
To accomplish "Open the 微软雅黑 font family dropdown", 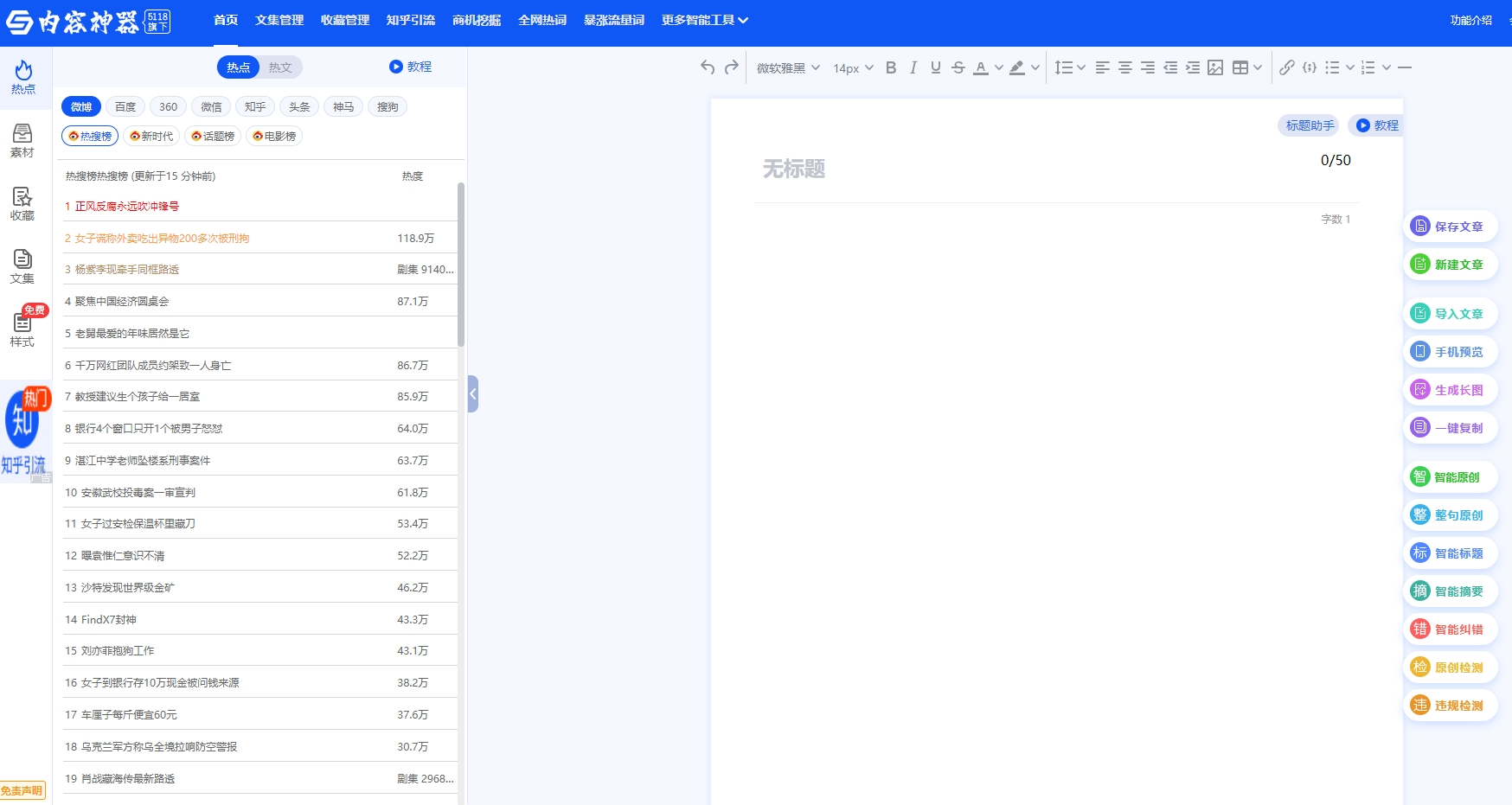I will click(788, 67).
